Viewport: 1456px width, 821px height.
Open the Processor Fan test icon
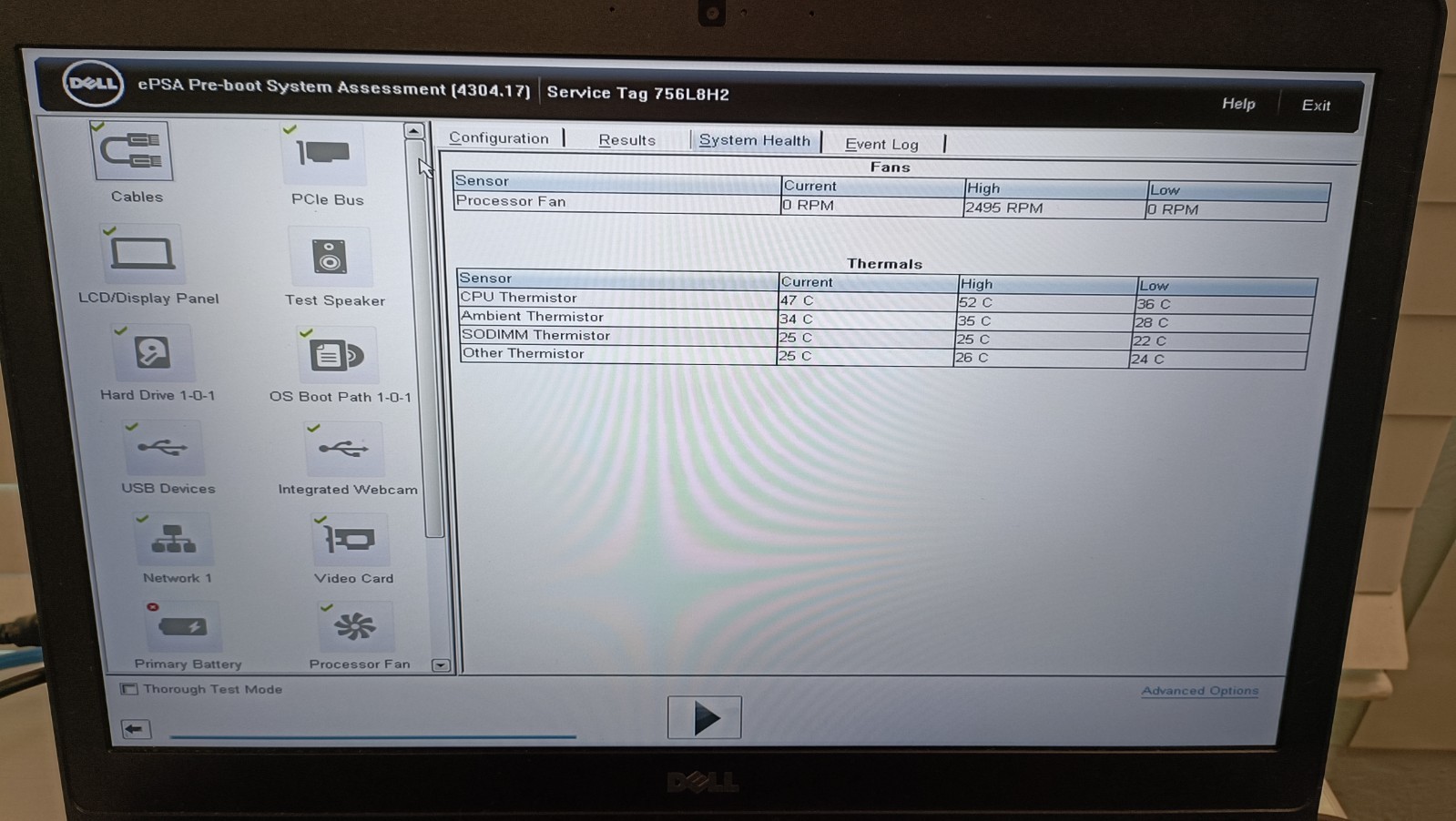click(355, 626)
